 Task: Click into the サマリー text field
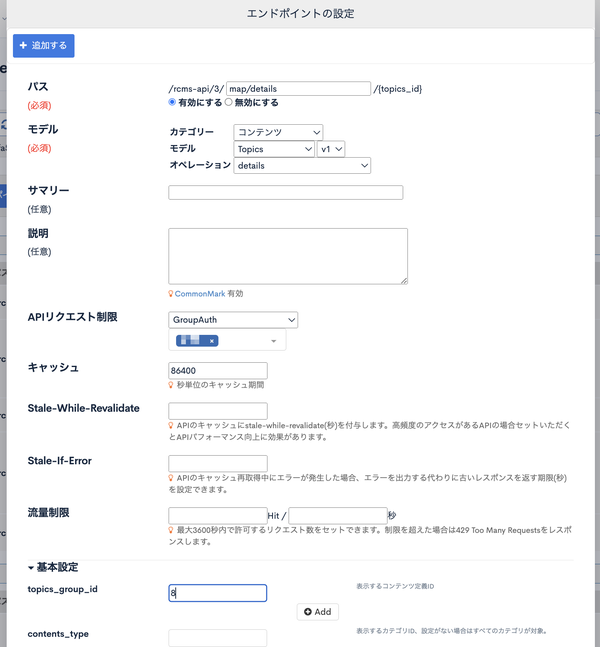pyautogui.click(x=286, y=193)
